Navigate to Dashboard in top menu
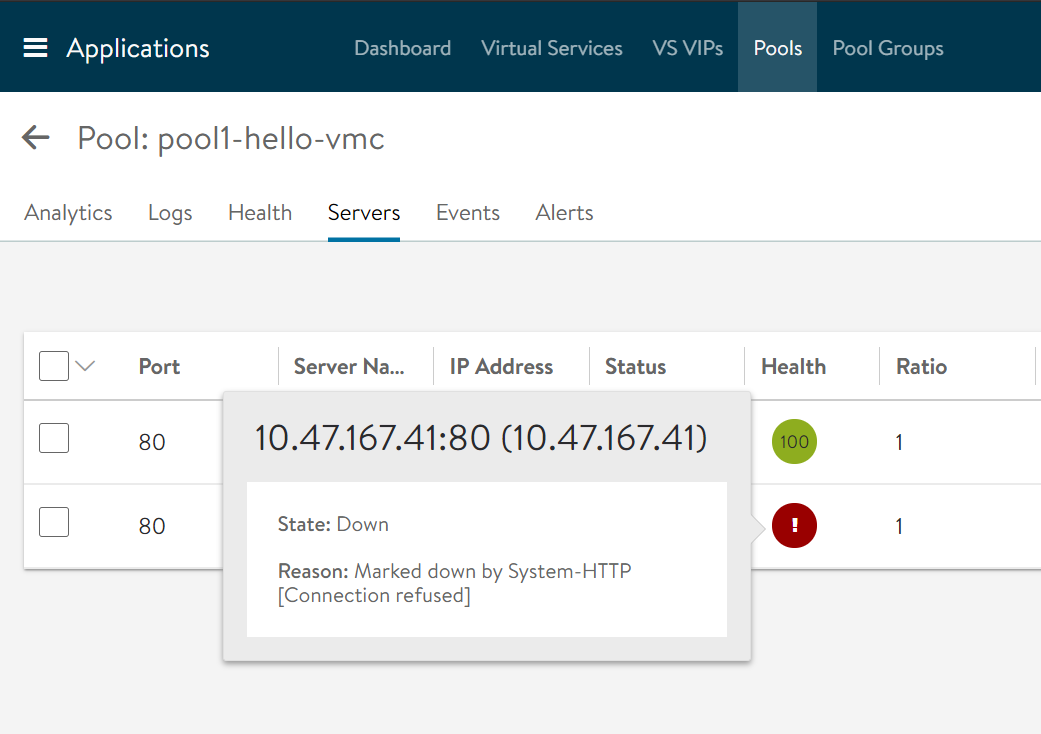The width and height of the screenshot is (1041, 734). click(402, 48)
